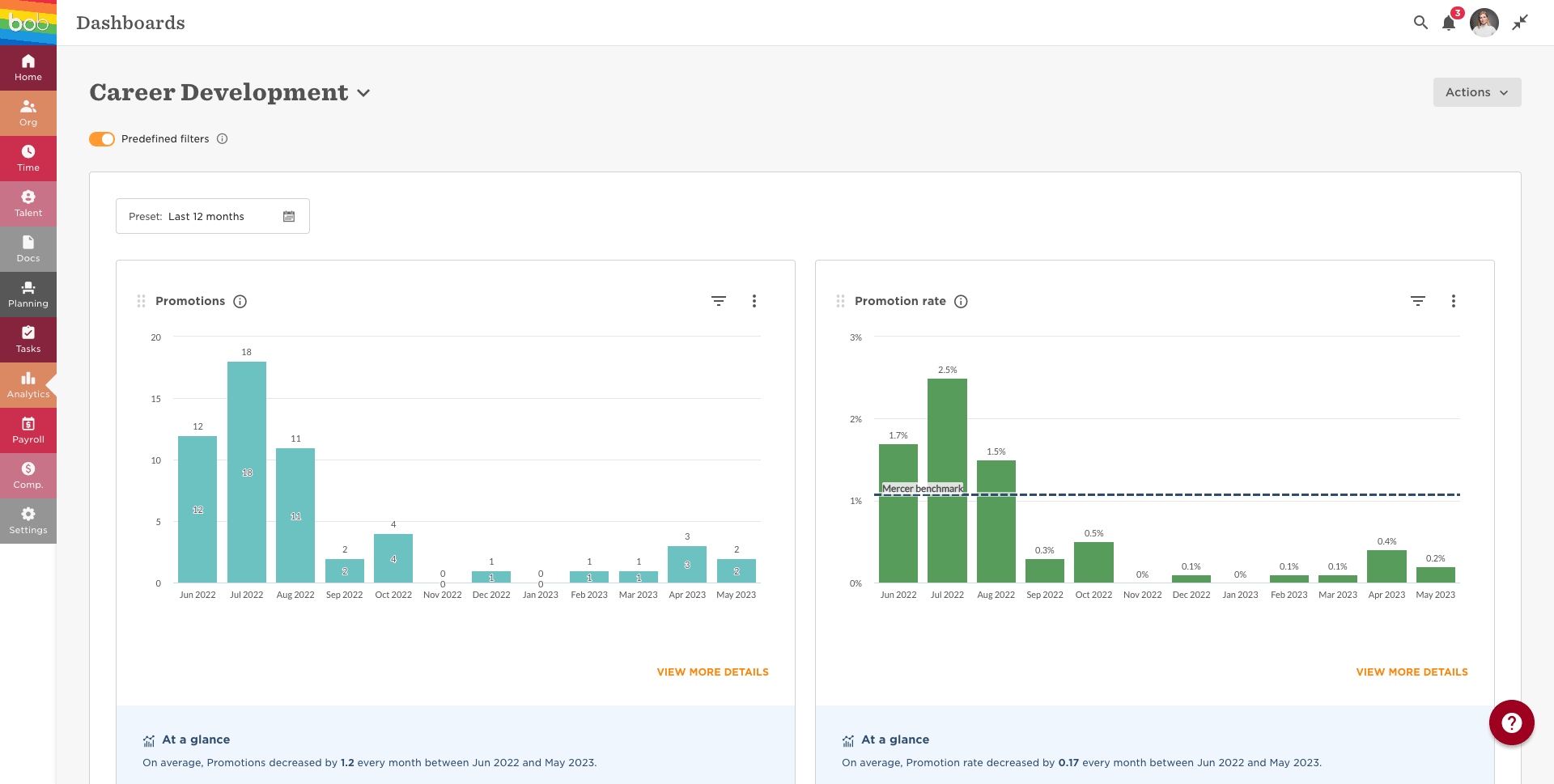Click View More Details under Promotions
Viewport: 1554px width, 784px height.
712,672
